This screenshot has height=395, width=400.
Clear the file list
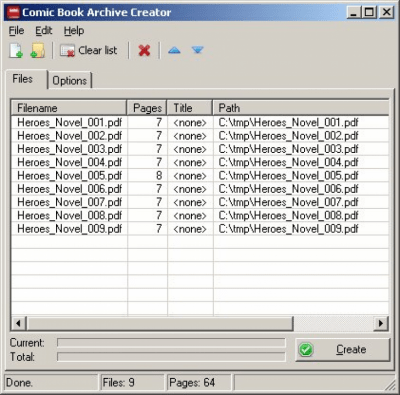coord(89,51)
